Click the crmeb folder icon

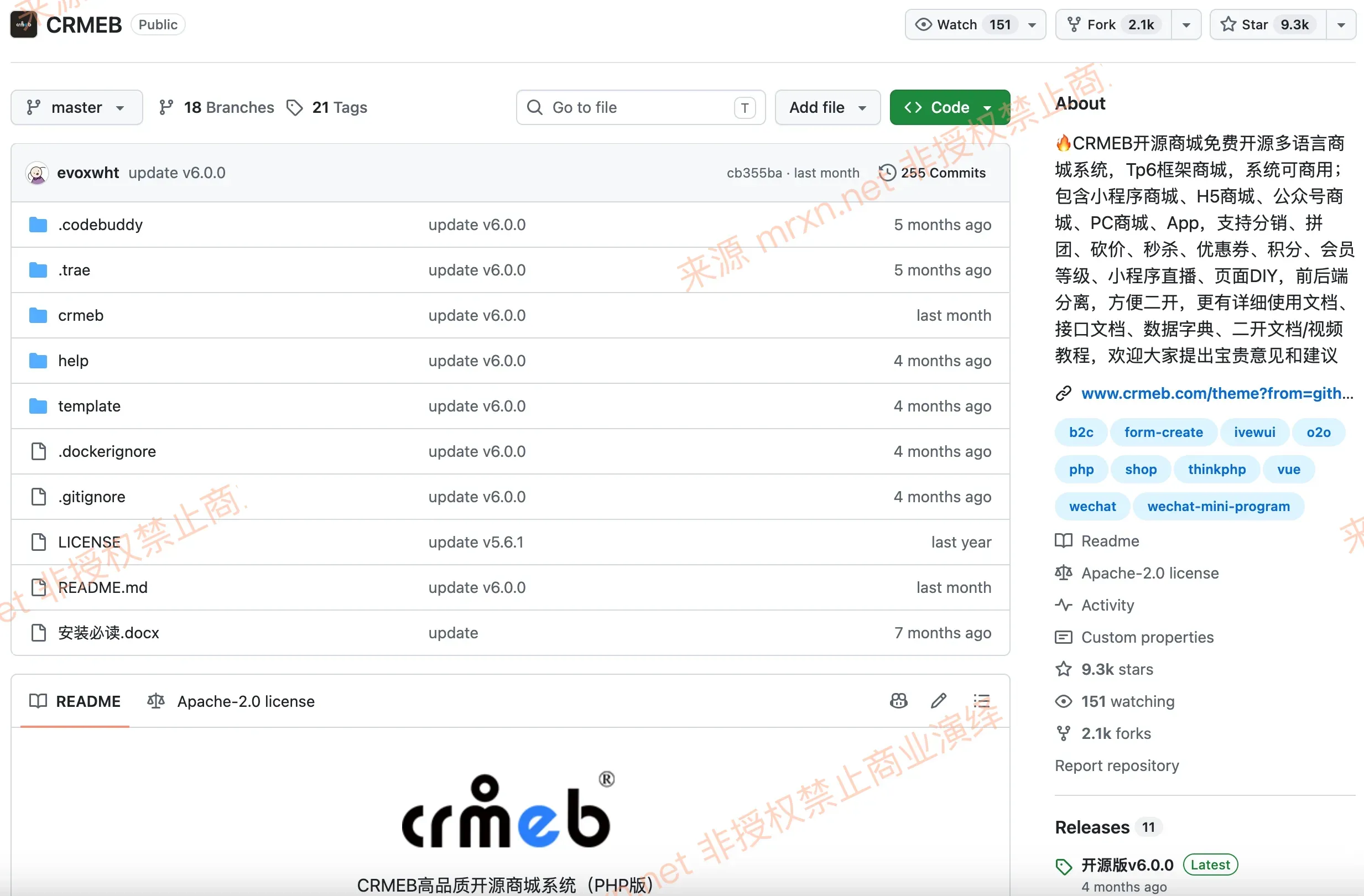38,315
